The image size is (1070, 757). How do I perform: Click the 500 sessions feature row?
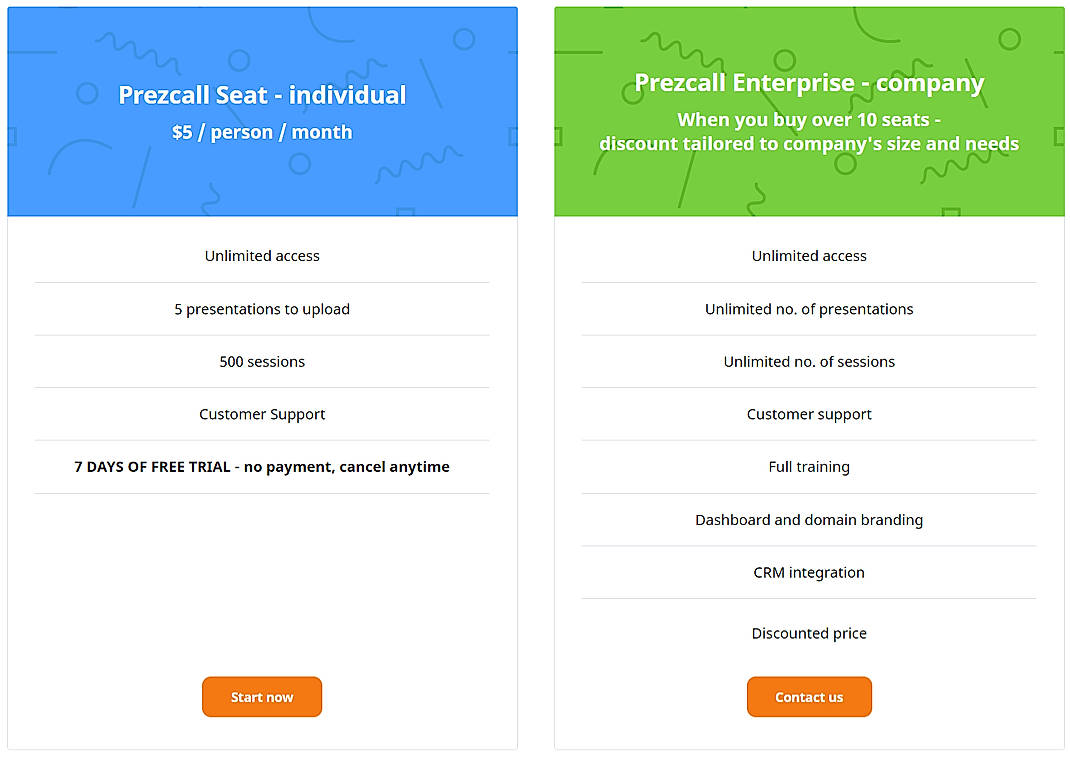pyautogui.click(x=262, y=361)
